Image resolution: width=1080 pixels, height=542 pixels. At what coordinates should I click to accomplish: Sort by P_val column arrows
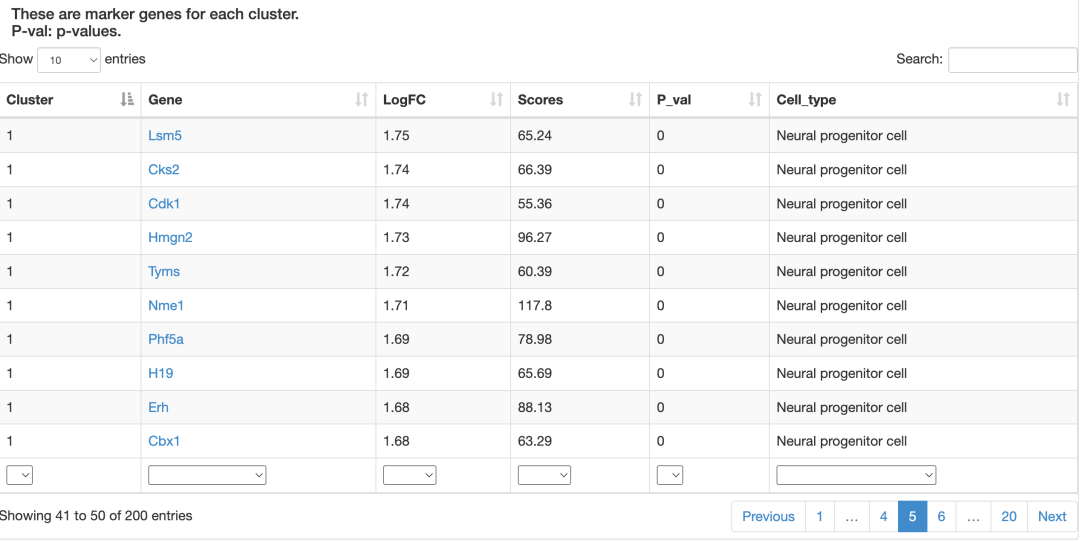756,100
